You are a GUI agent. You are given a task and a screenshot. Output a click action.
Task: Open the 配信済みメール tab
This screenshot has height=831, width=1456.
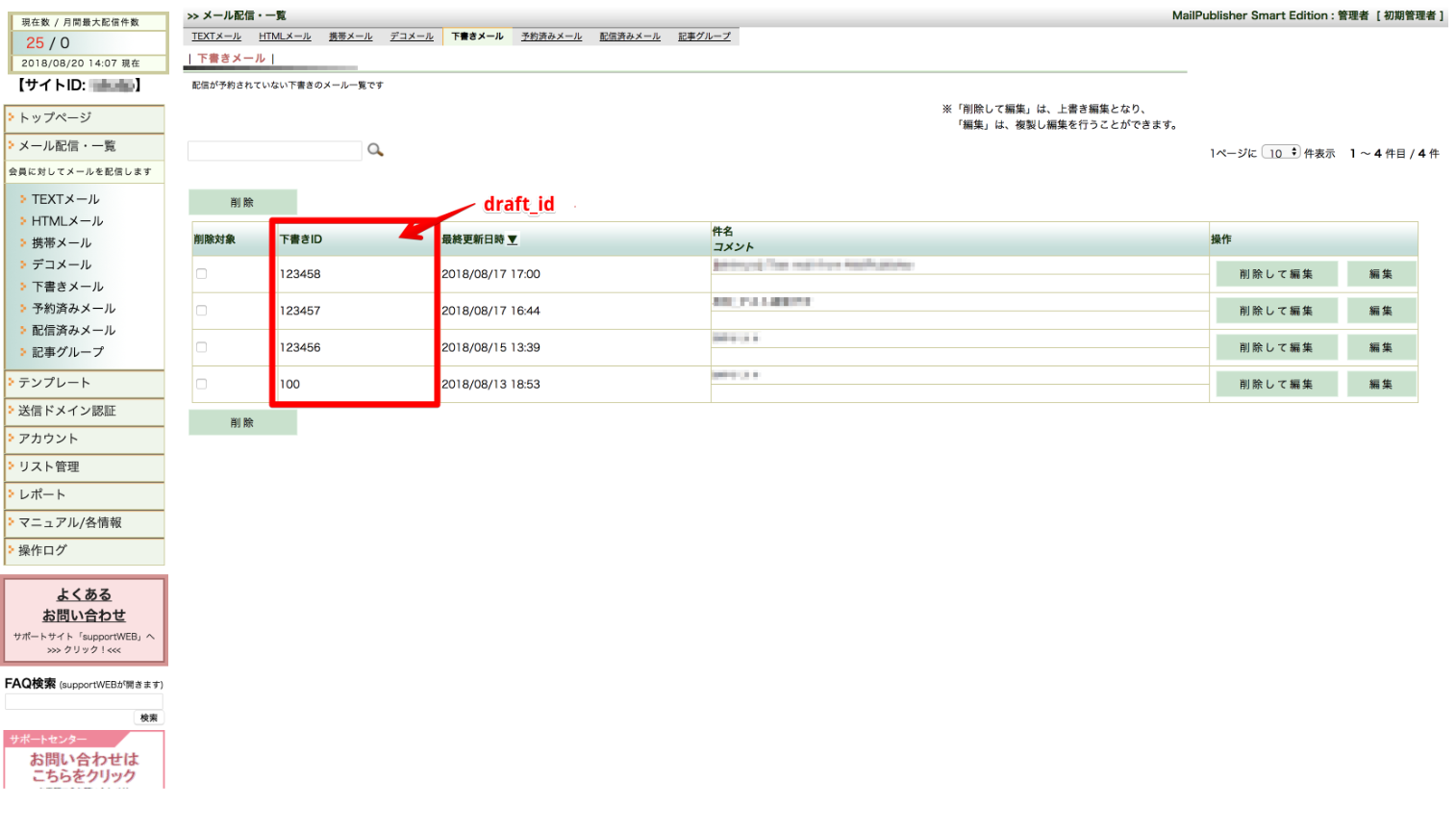[x=630, y=37]
